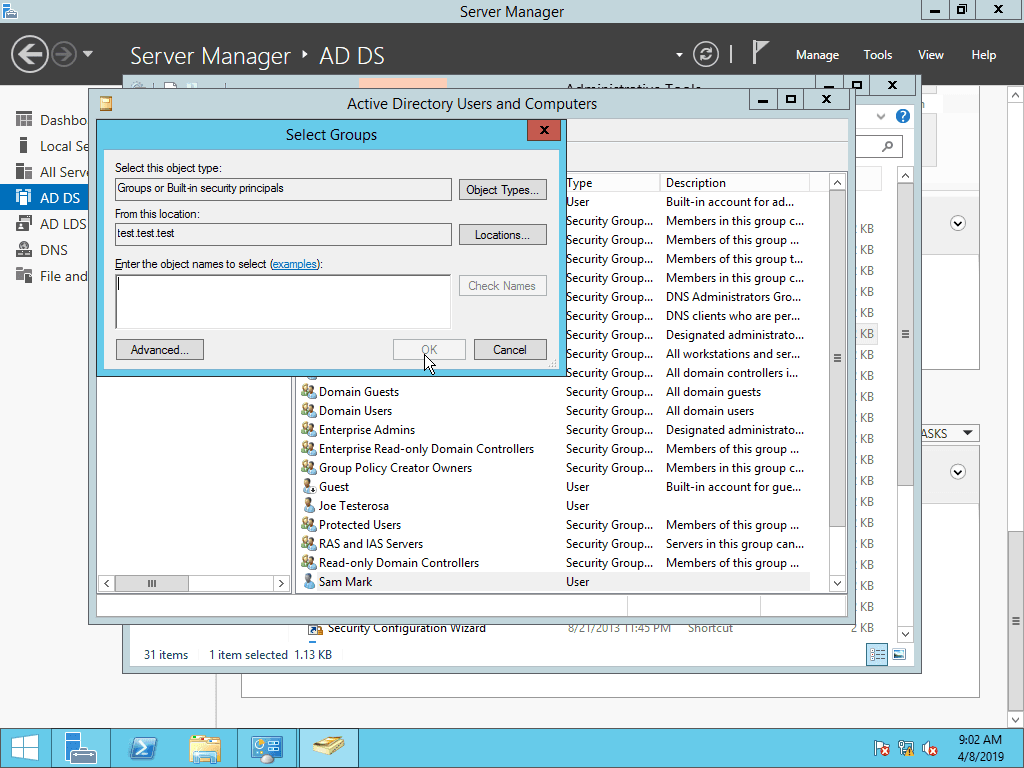Click the Joe Testerosa user icon
The width and height of the screenshot is (1024, 768).
309,505
